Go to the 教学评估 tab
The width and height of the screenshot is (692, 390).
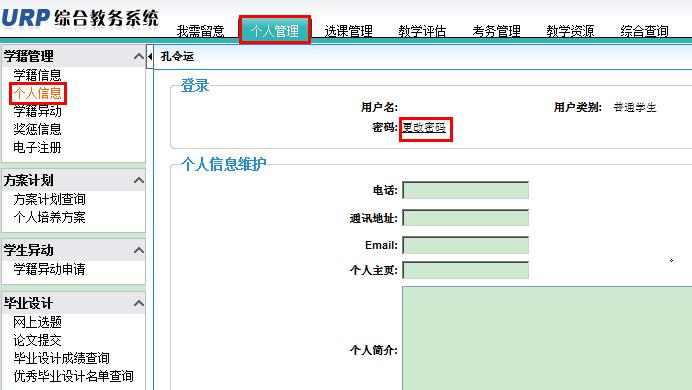422,31
